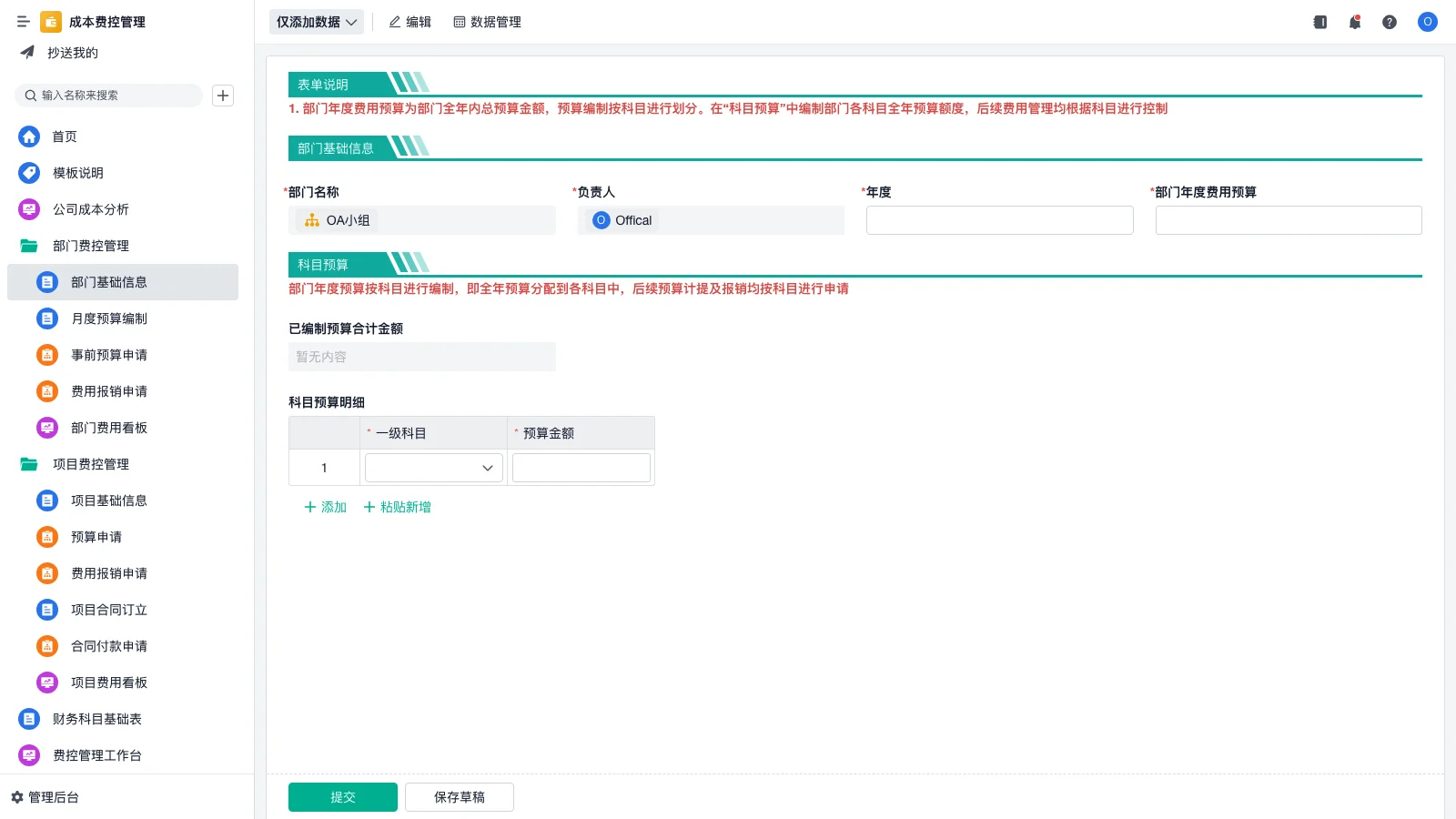Open 公司成本分析 dashboard icon
Screen dimensions: 1456x819
coord(29,209)
